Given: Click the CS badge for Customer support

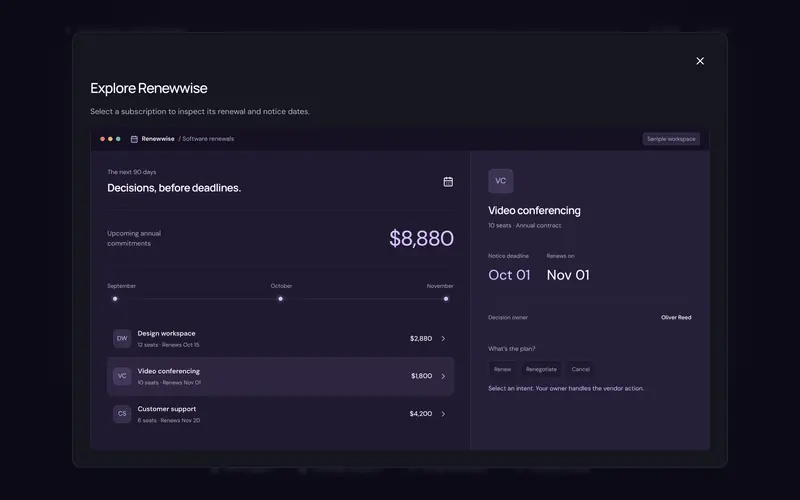Looking at the screenshot, I should coord(122,414).
